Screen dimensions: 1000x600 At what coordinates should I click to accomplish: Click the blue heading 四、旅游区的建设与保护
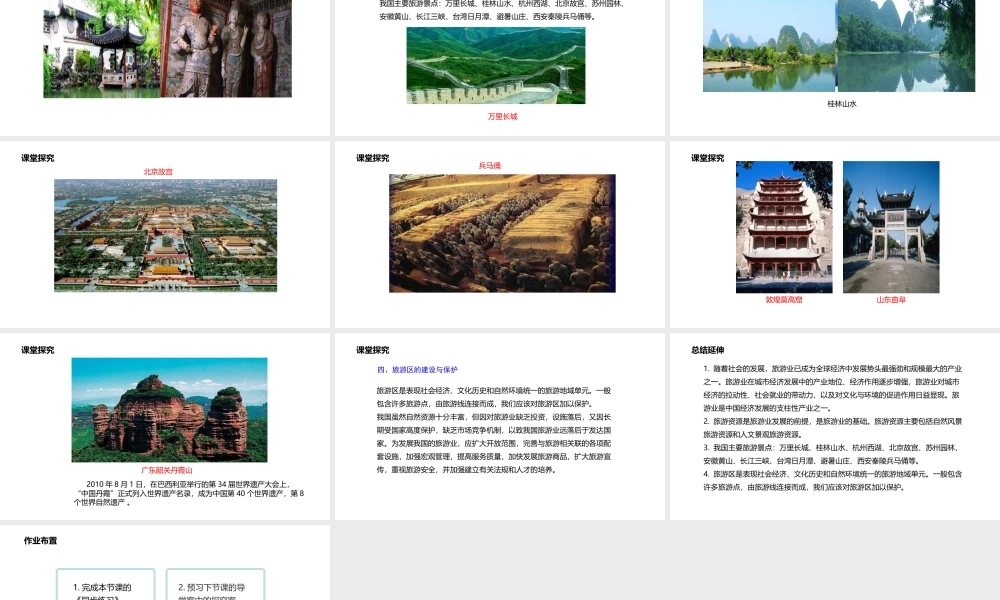point(417,369)
